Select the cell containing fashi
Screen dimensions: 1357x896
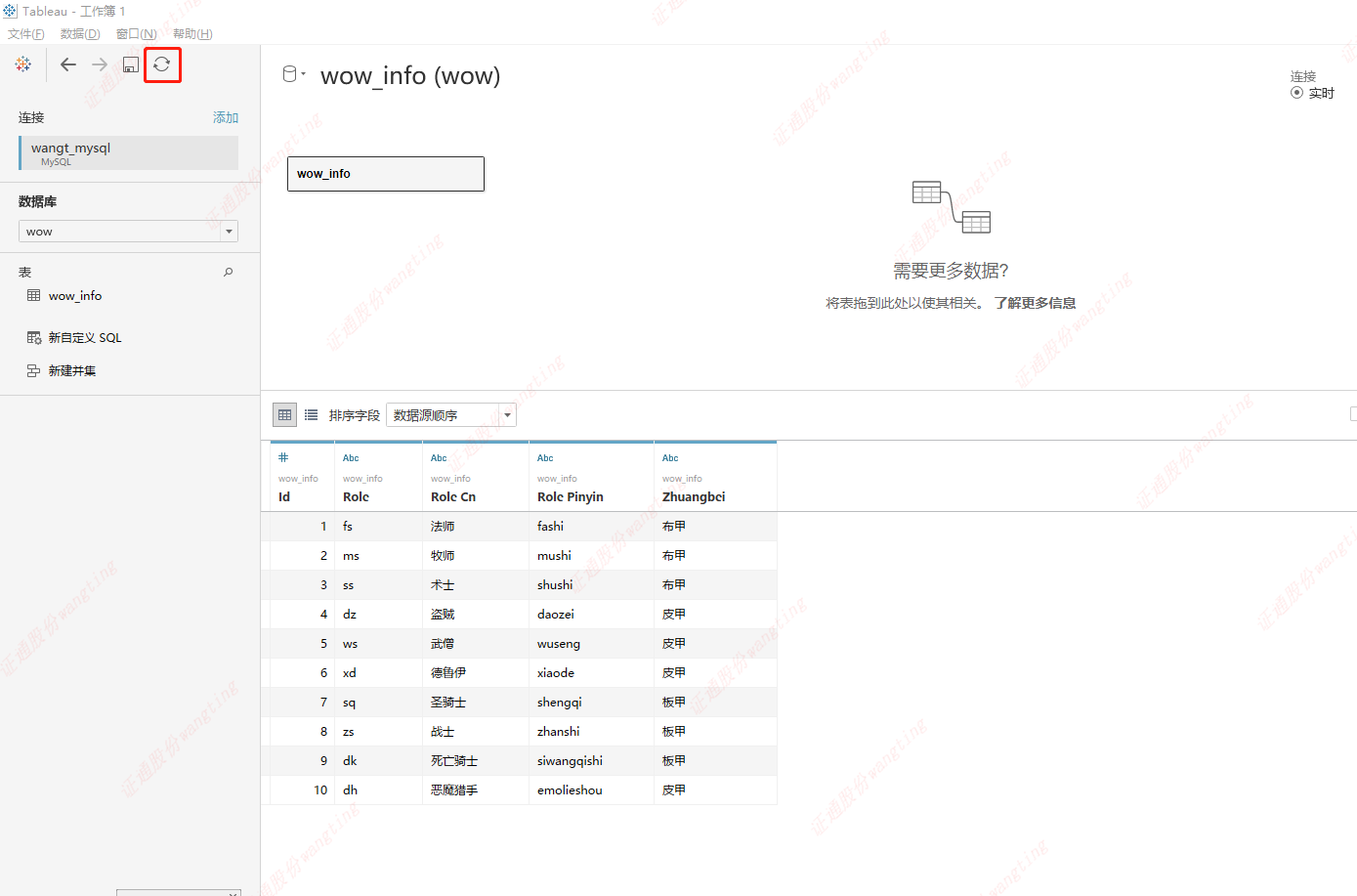pyautogui.click(x=591, y=526)
